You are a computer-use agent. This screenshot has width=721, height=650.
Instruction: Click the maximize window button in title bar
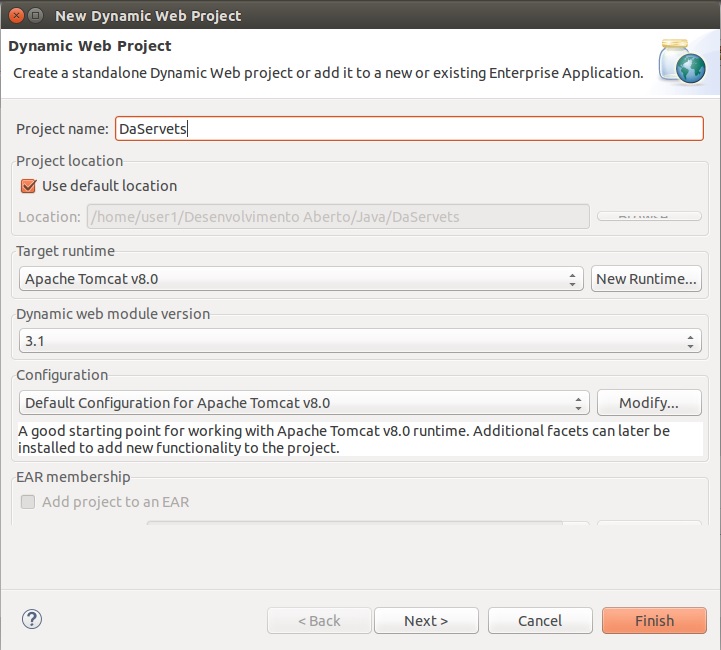pos(34,15)
